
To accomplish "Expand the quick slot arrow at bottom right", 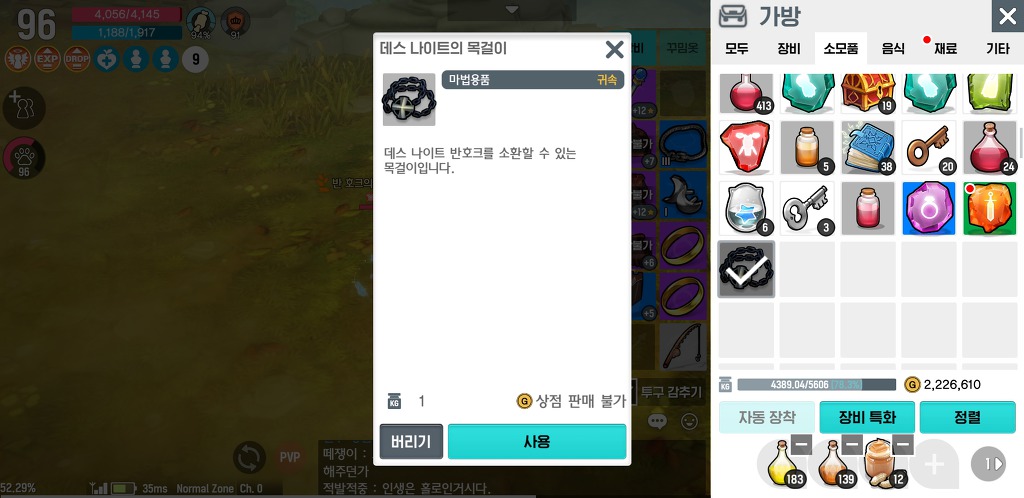I will point(988,464).
